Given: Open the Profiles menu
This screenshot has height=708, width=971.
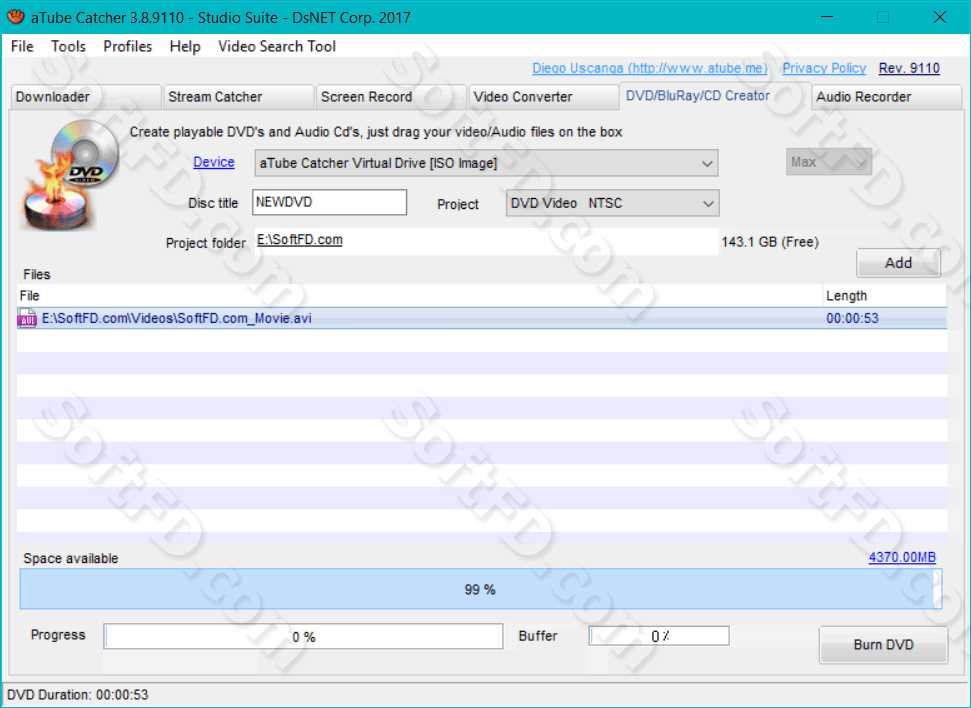Looking at the screenshot, I should 128,46.
